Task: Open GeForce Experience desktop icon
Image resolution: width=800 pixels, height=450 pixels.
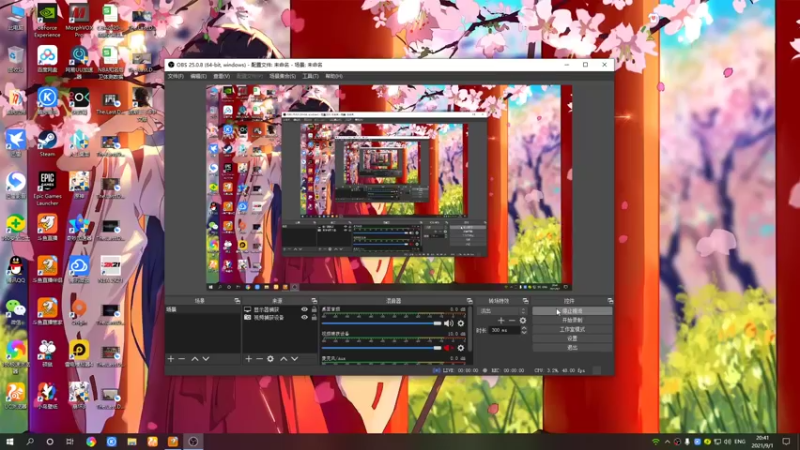Action: pos(47,21)
